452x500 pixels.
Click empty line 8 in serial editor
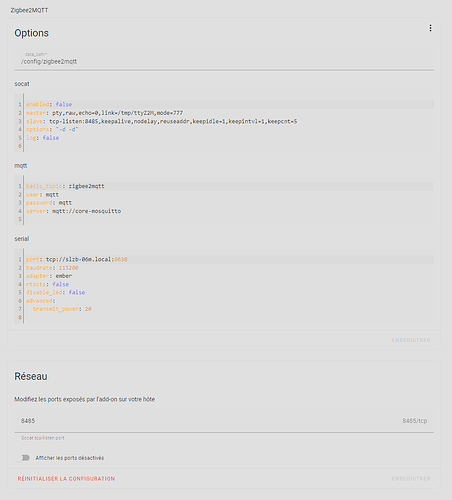[x=229, y=317]
